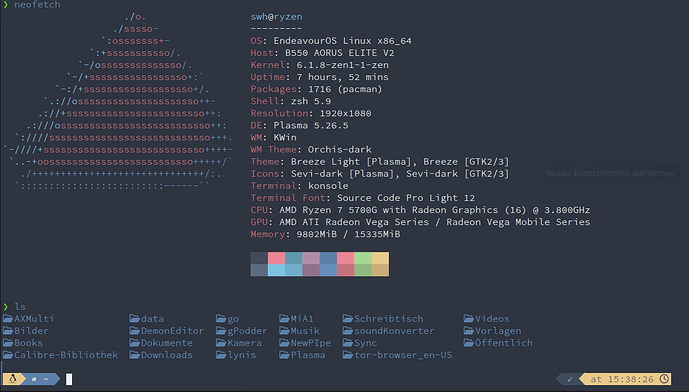Click the "KWin" window manager value

pos(285,138)
